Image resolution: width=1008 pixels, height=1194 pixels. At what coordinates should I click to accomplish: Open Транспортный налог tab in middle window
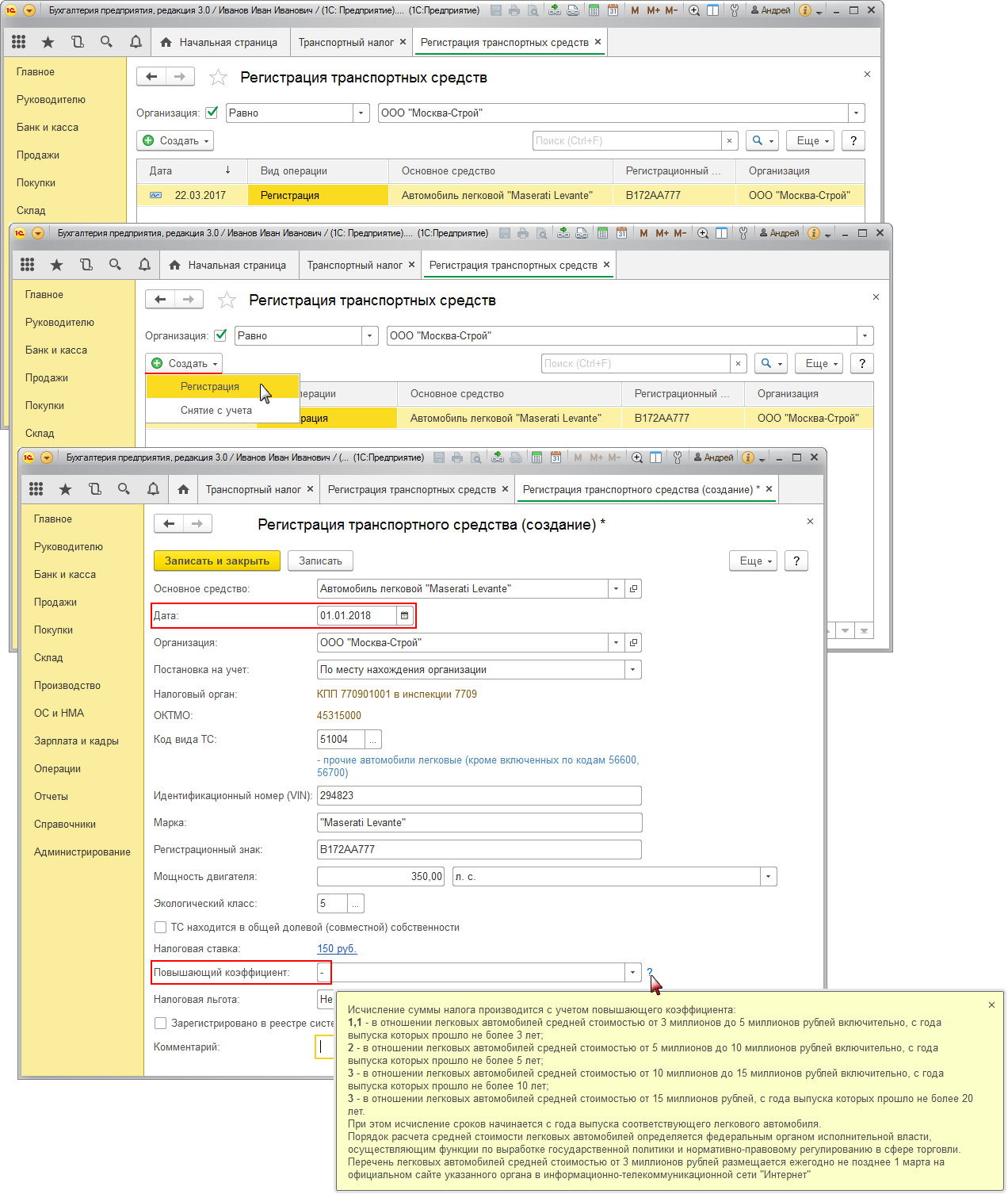[361, 265]
